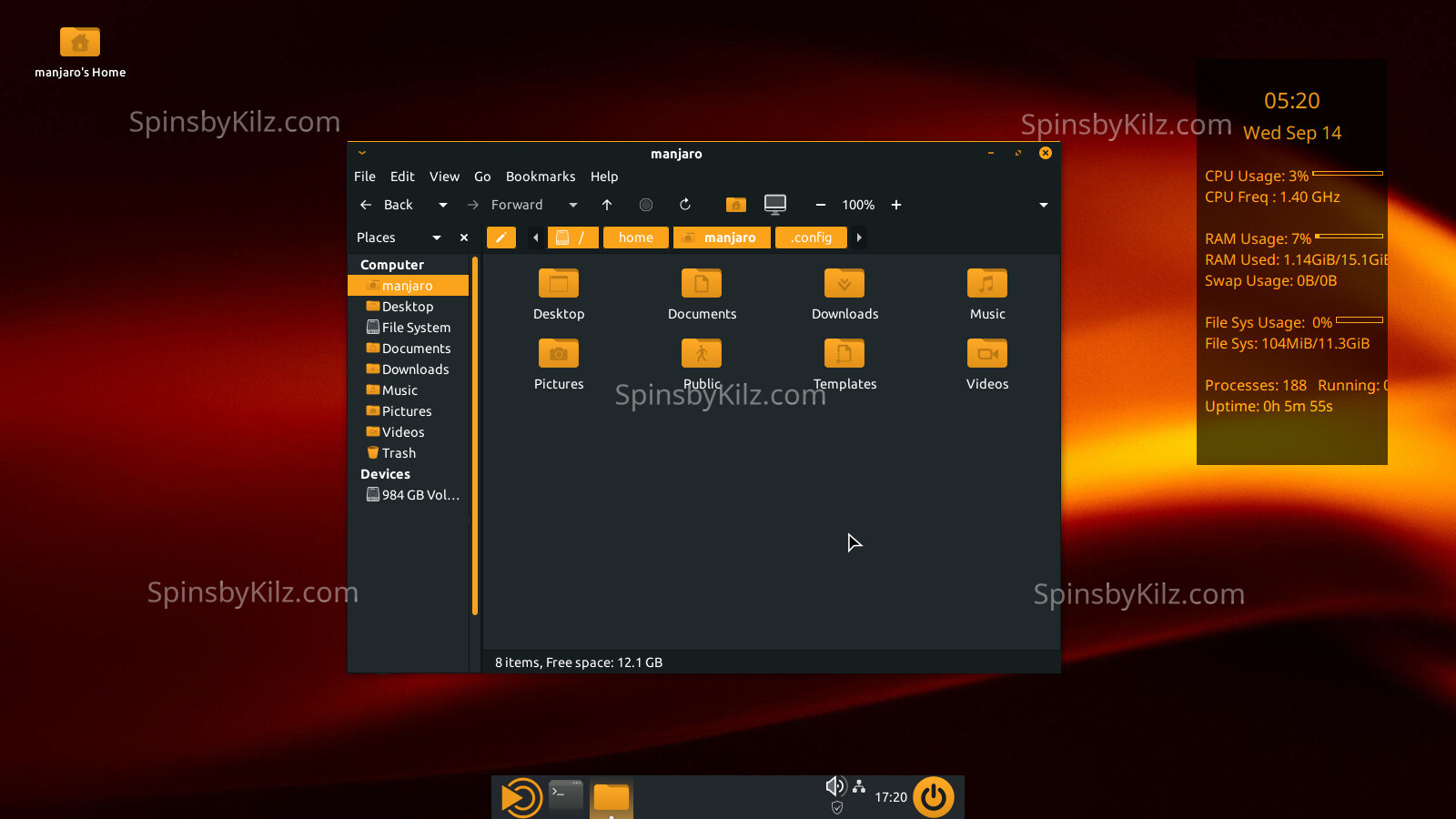Navigate to .config in the path bar
This screenshot has width=1456, height=819.
tap(811, 238)
